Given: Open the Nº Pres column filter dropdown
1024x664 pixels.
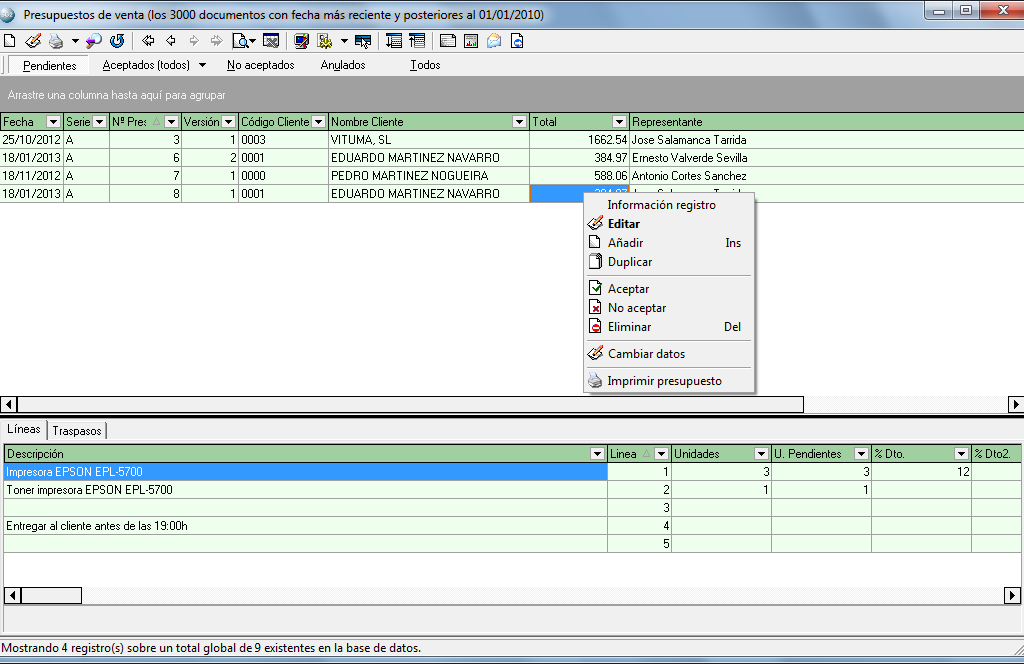Looking at the screenshot, I should [x=171, y=122].
